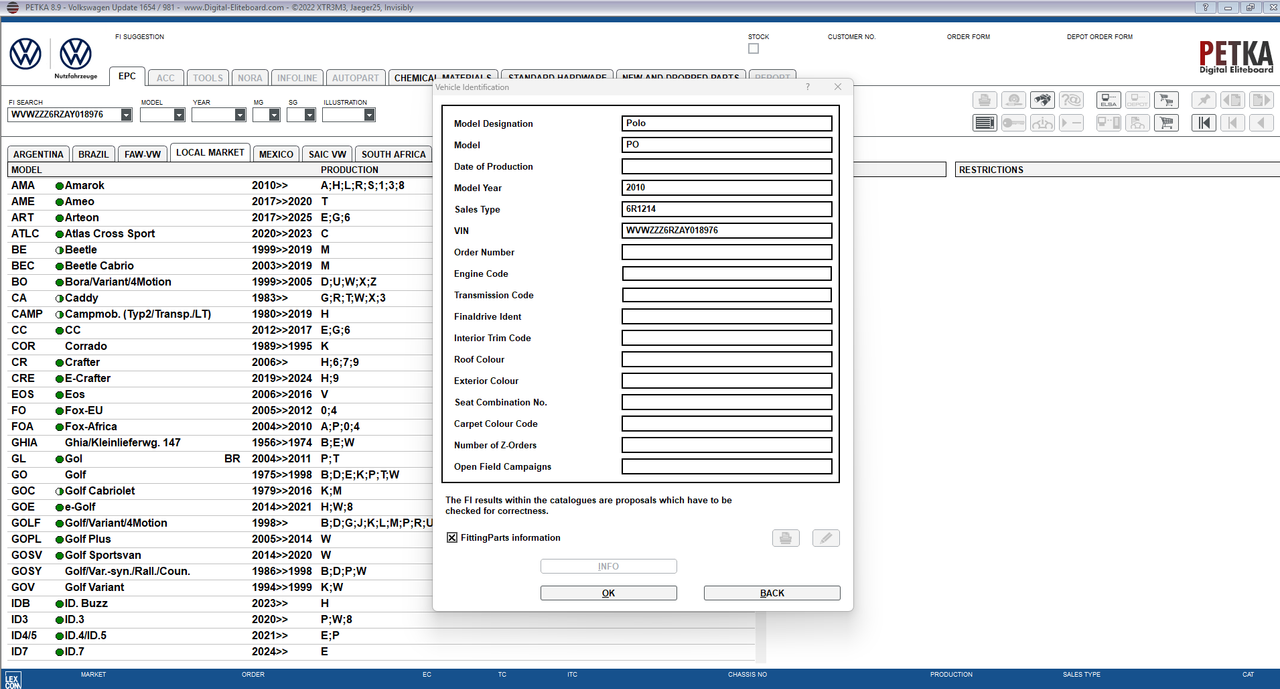
Task: Open the ELSA link icon
Action: 1108,100
